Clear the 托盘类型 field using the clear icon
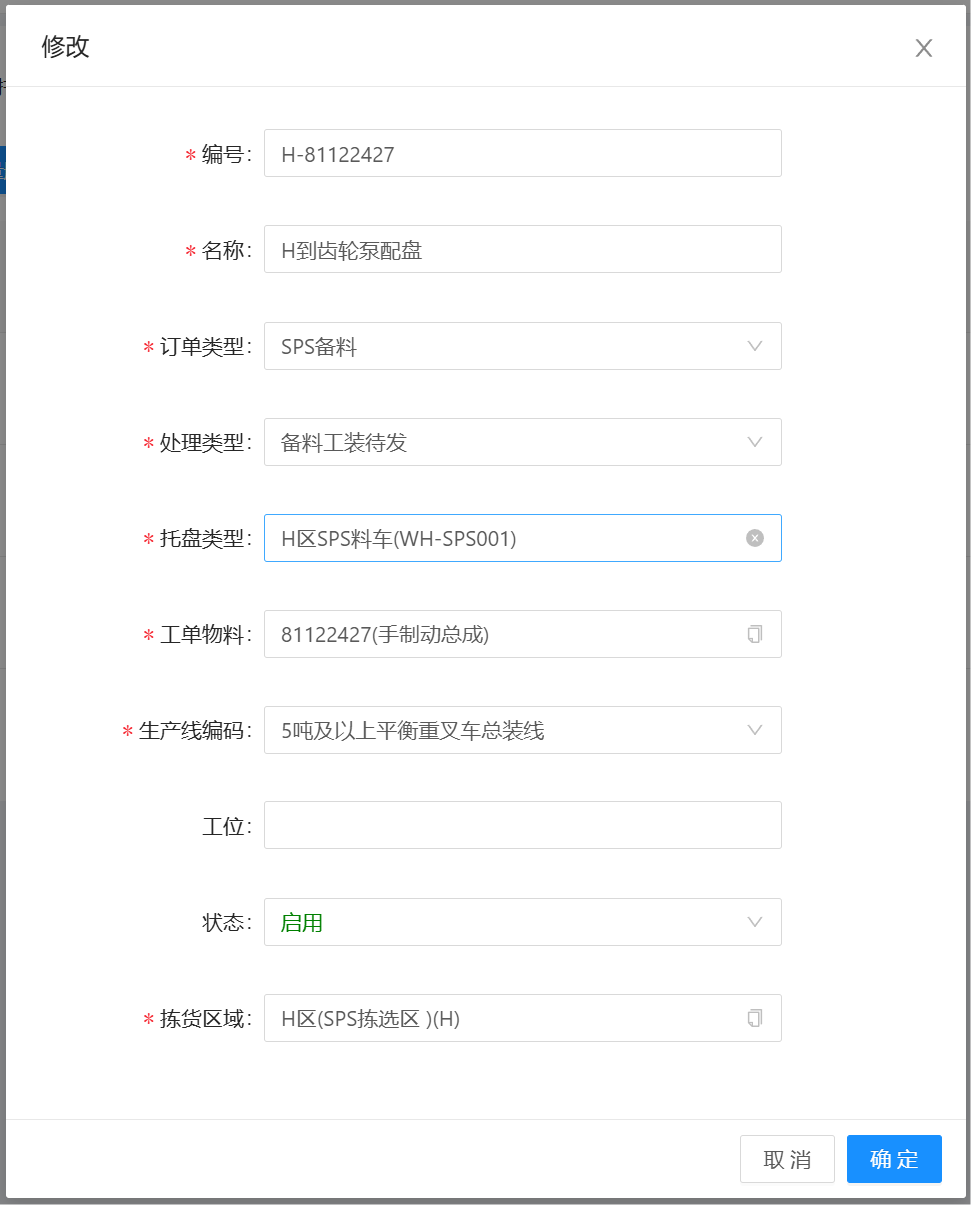This screenshot has width=971, height=1205. coord(755,538)
